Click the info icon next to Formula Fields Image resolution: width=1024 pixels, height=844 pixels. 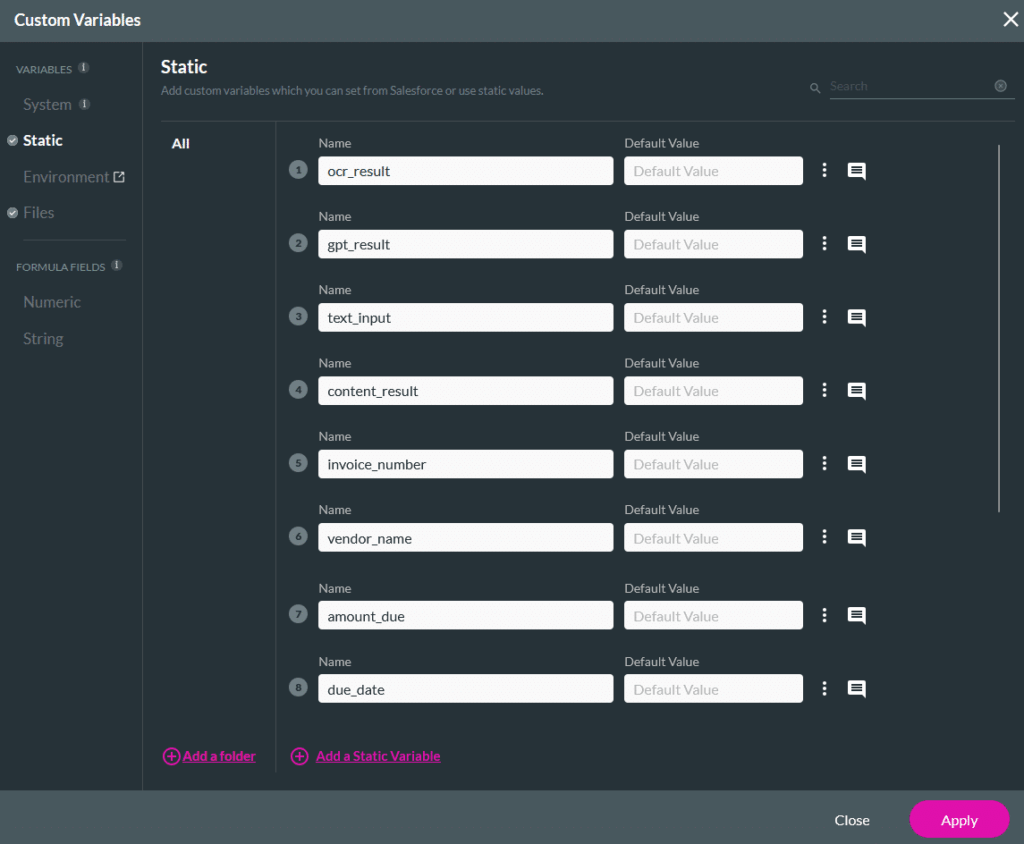coord(117,266)
